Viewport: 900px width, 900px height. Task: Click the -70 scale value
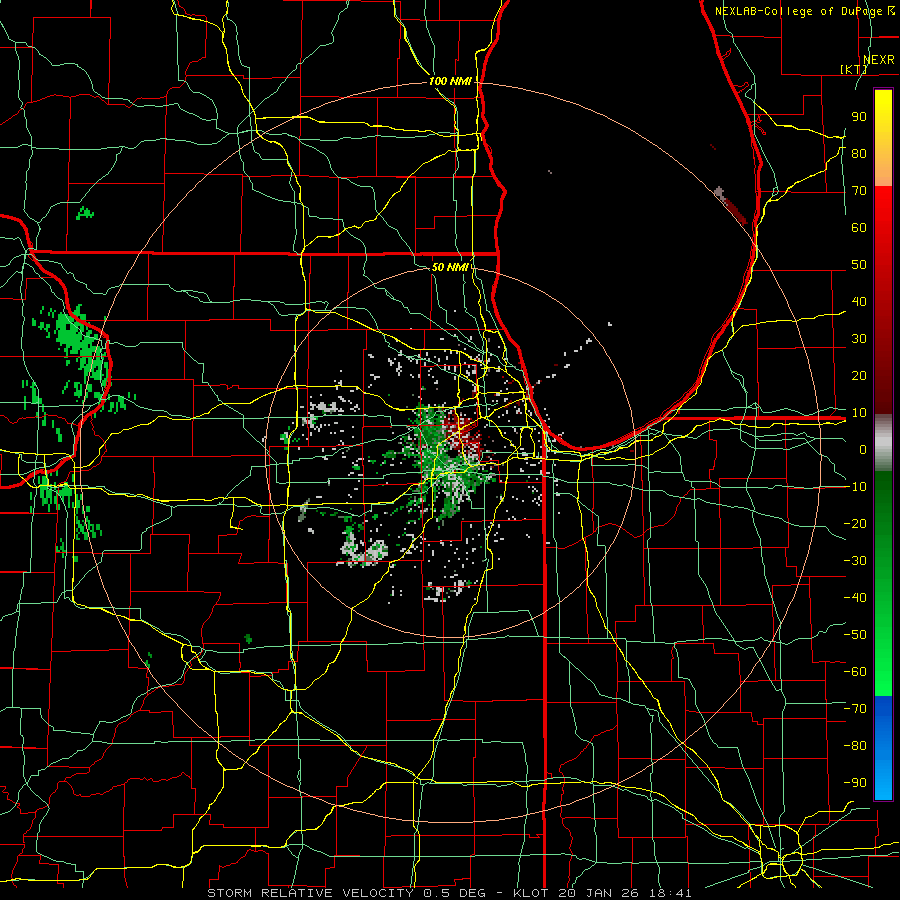click(x=855, y=709)
